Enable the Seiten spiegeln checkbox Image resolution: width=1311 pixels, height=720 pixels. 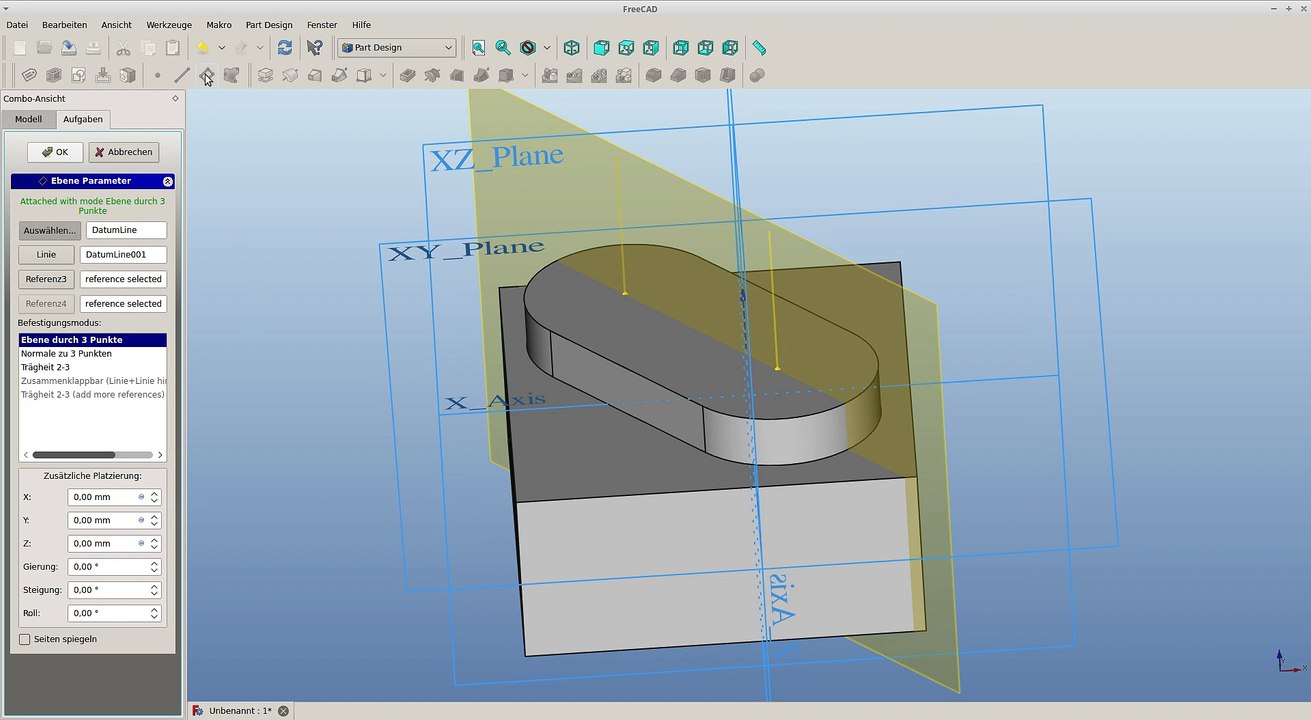point(25,639)
